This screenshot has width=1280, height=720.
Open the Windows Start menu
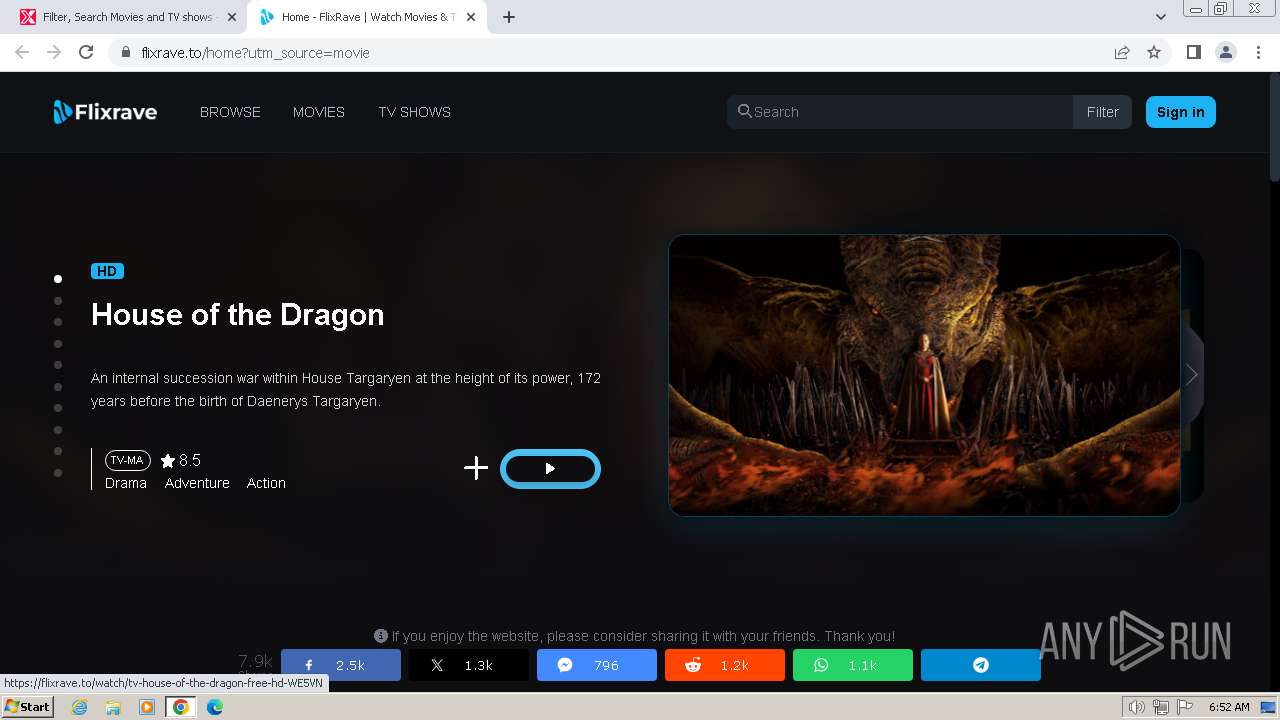28,706
